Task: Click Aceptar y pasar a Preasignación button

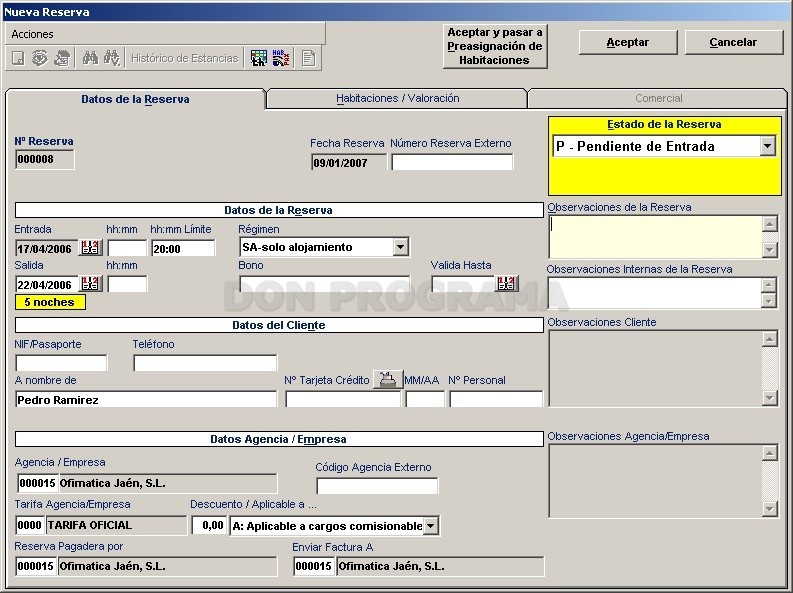Action: click(495, 46)
